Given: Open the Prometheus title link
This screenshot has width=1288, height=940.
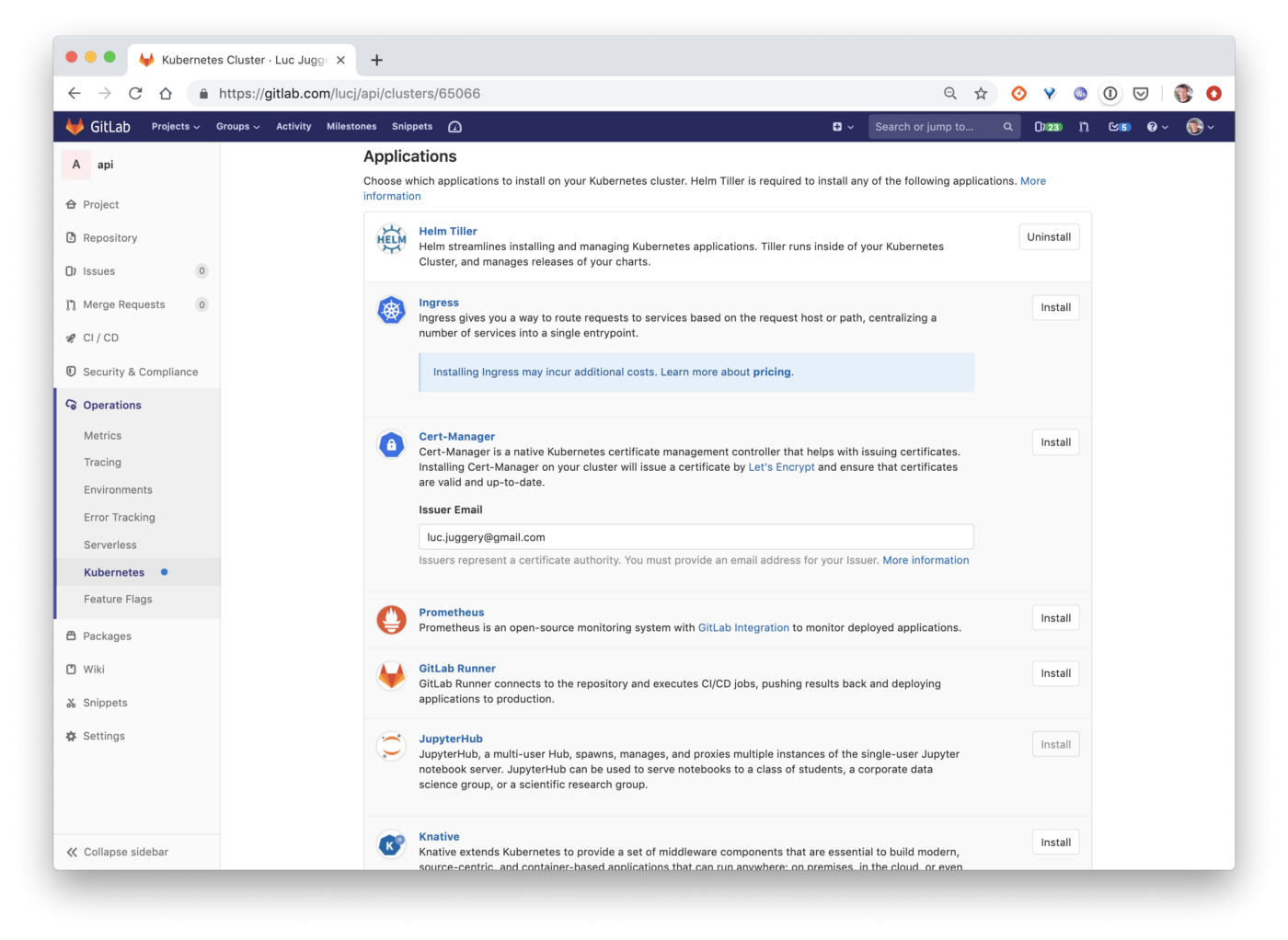Looking at the screenshot, I should tap(451, 613).
